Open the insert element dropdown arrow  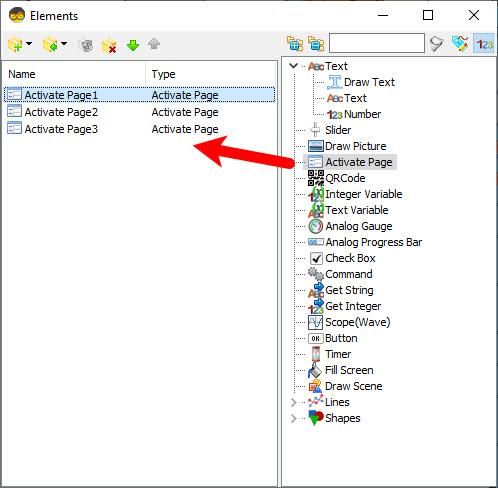tap(64, 43)
